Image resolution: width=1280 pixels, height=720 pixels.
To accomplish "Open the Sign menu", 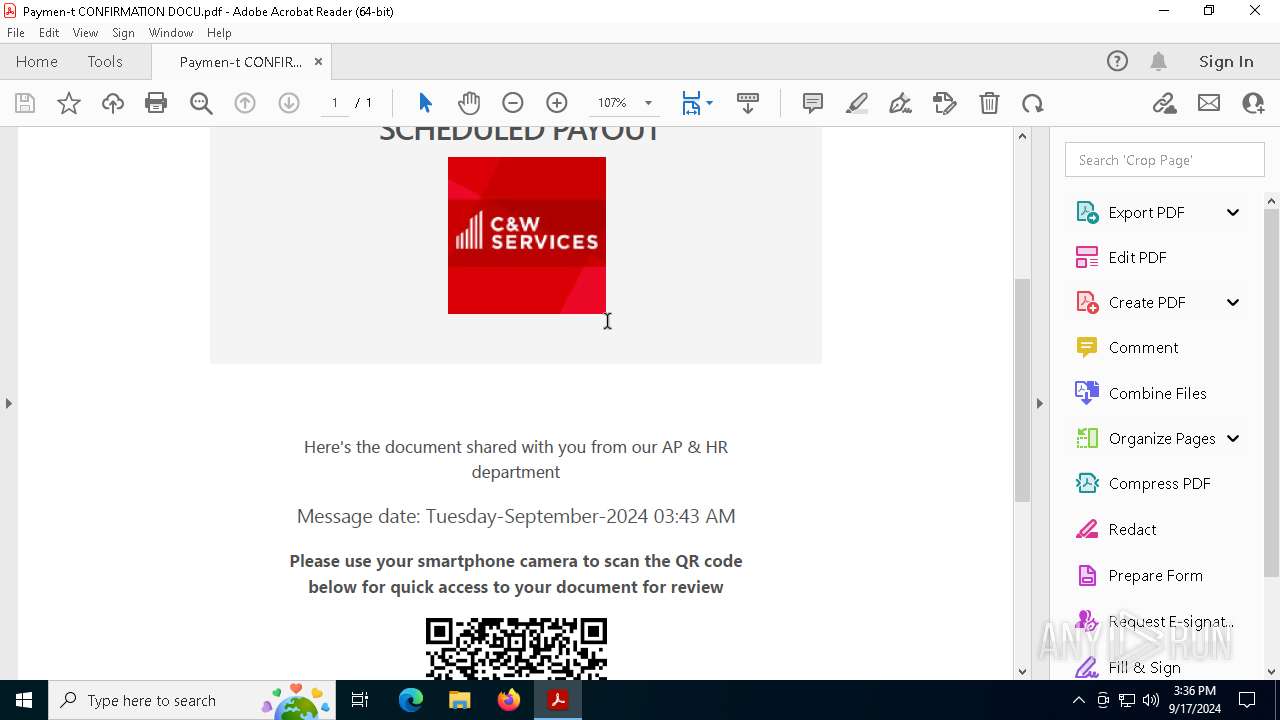I will pos(123,33).
